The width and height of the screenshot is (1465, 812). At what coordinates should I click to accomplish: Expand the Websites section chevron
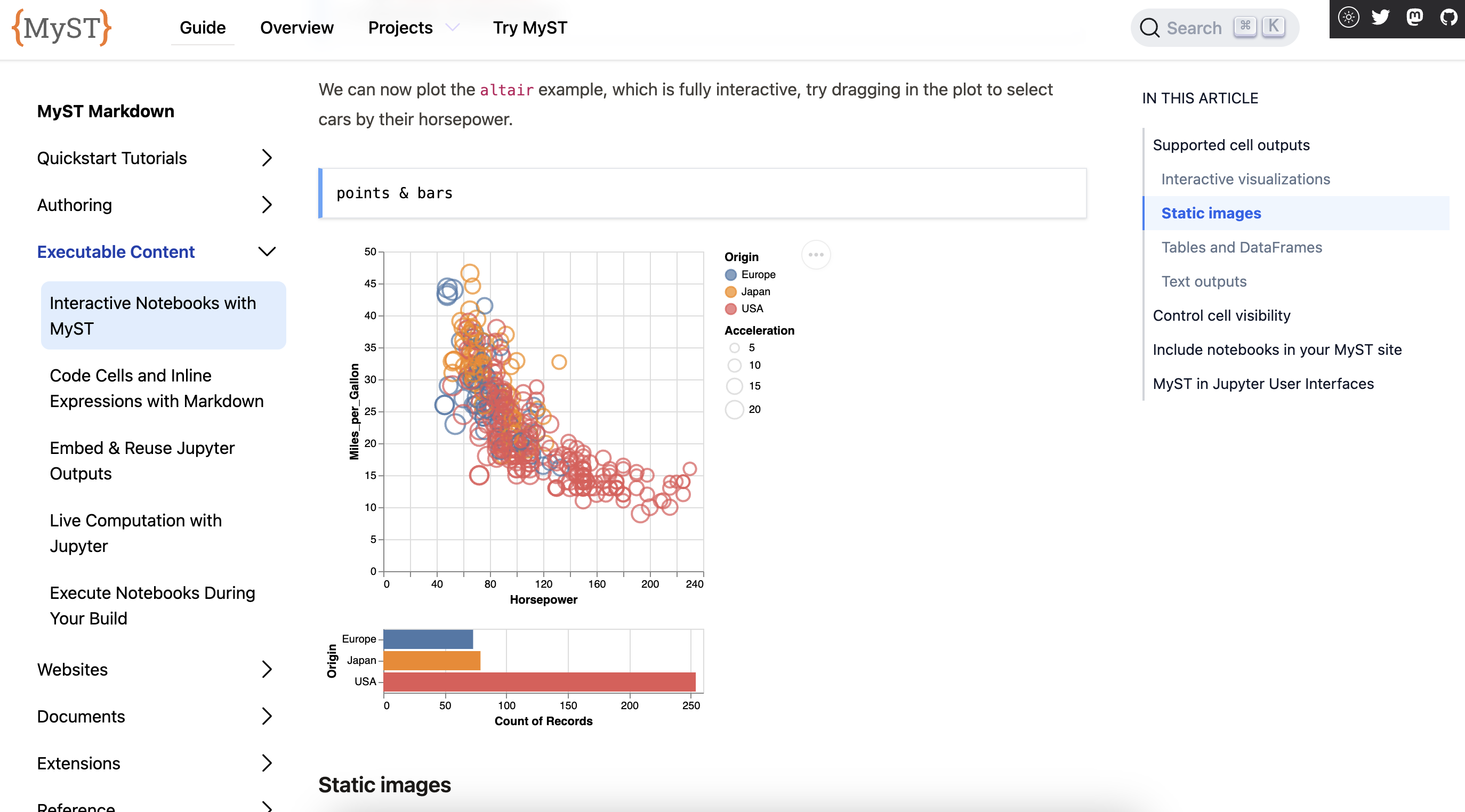tap(267, 669)
